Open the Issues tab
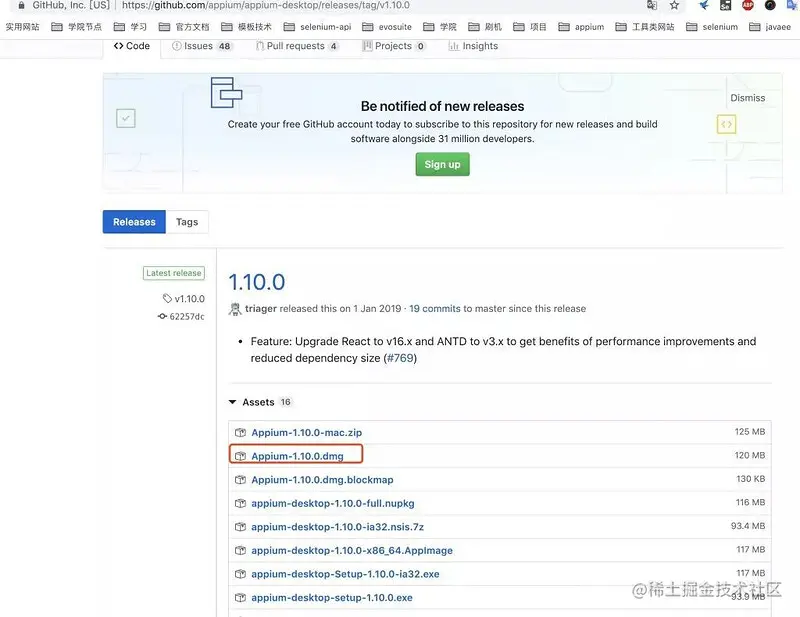Screen dimensions: 800x617 coord(202,46)
